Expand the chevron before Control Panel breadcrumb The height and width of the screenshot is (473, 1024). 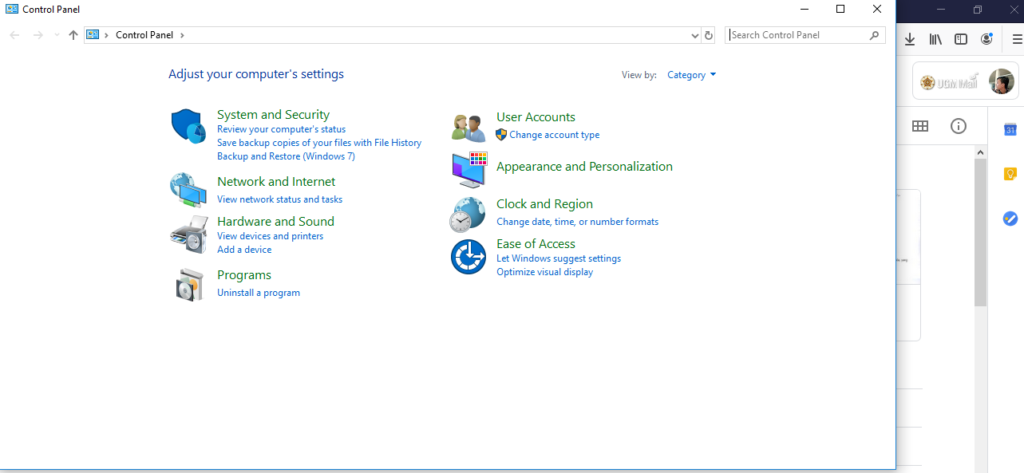tap(106, 35)
